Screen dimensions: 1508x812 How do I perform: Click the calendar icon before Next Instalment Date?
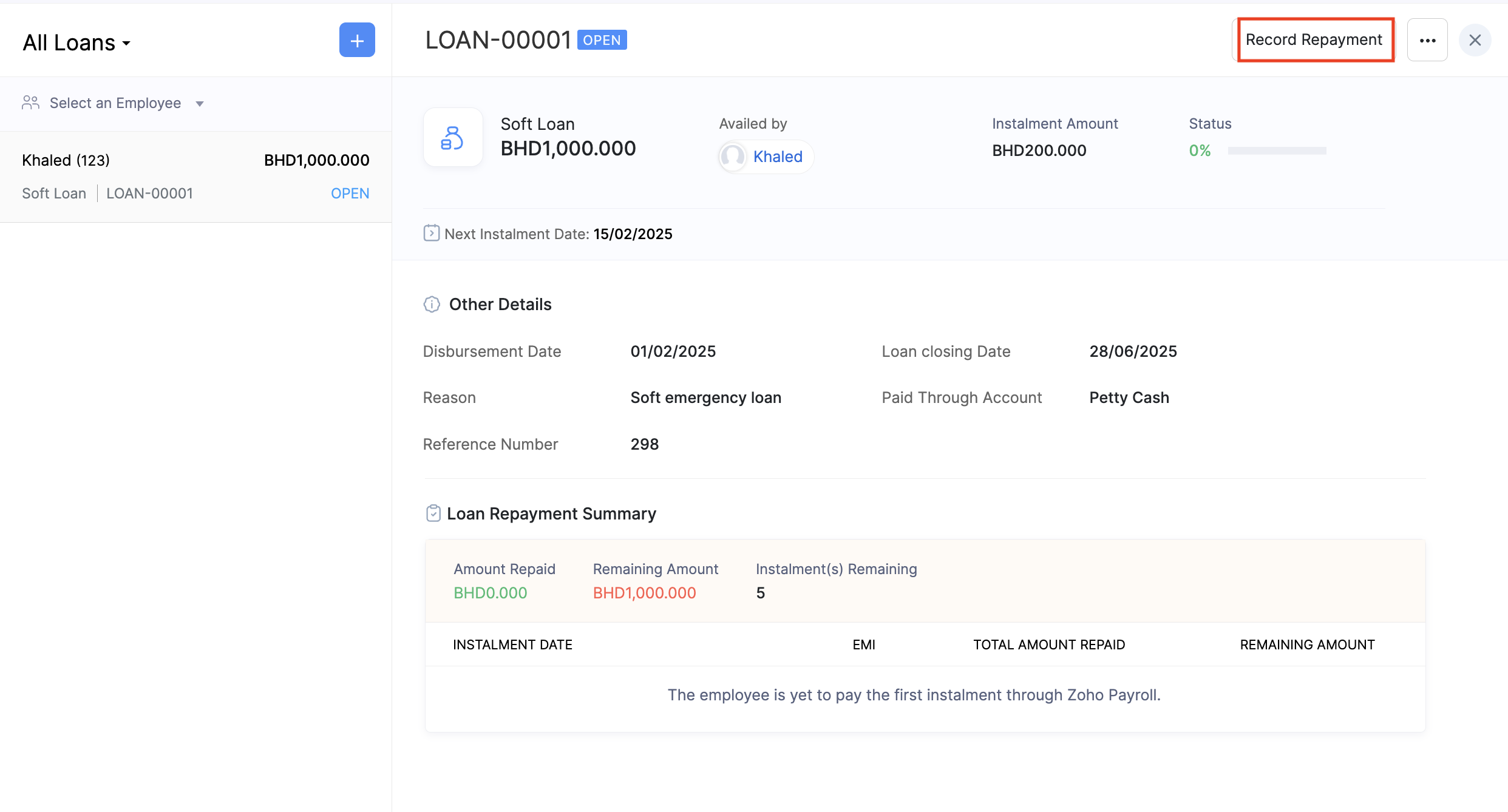(431, 233)
